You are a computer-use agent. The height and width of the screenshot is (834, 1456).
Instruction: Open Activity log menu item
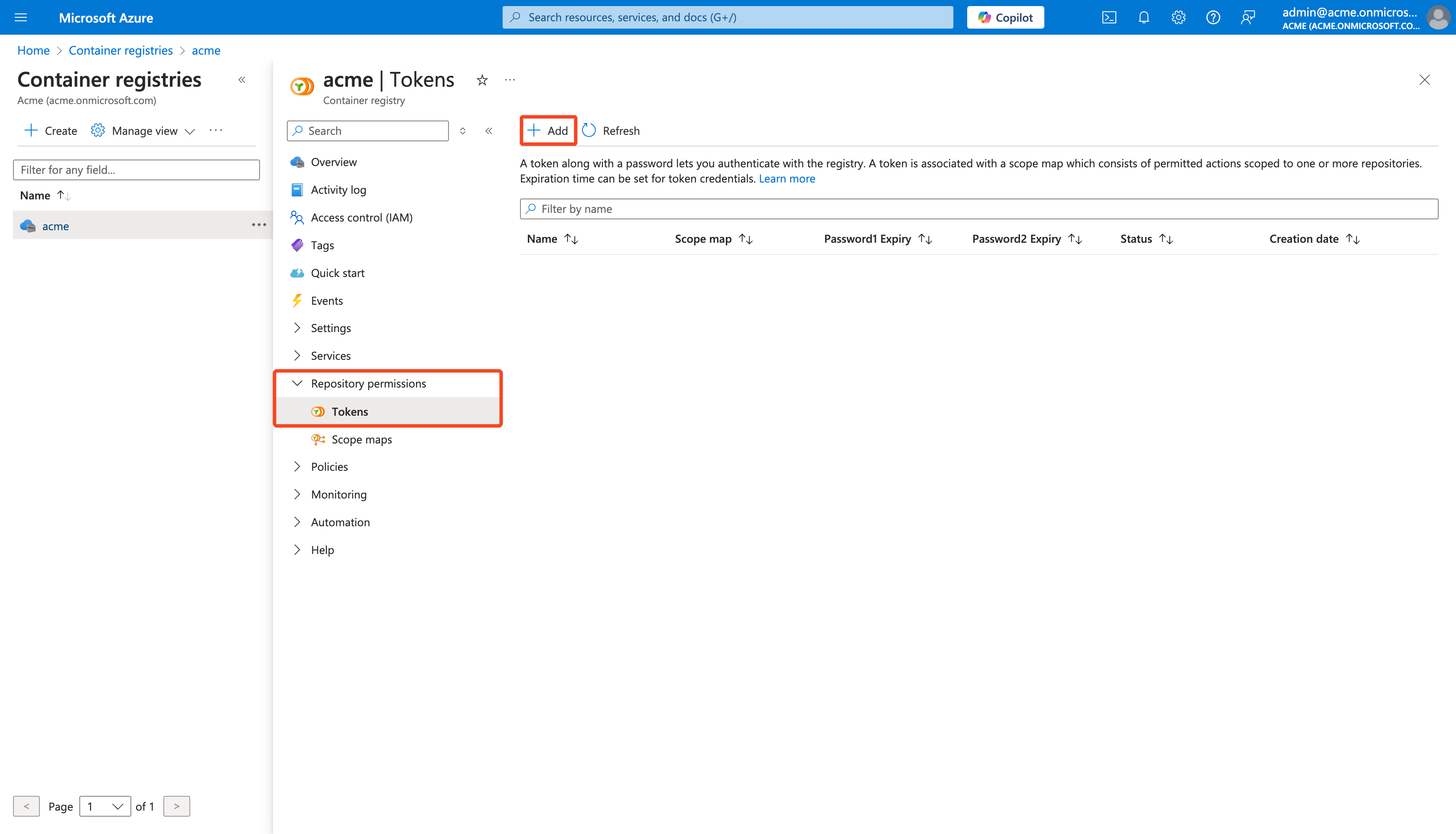tap(338, 189)
